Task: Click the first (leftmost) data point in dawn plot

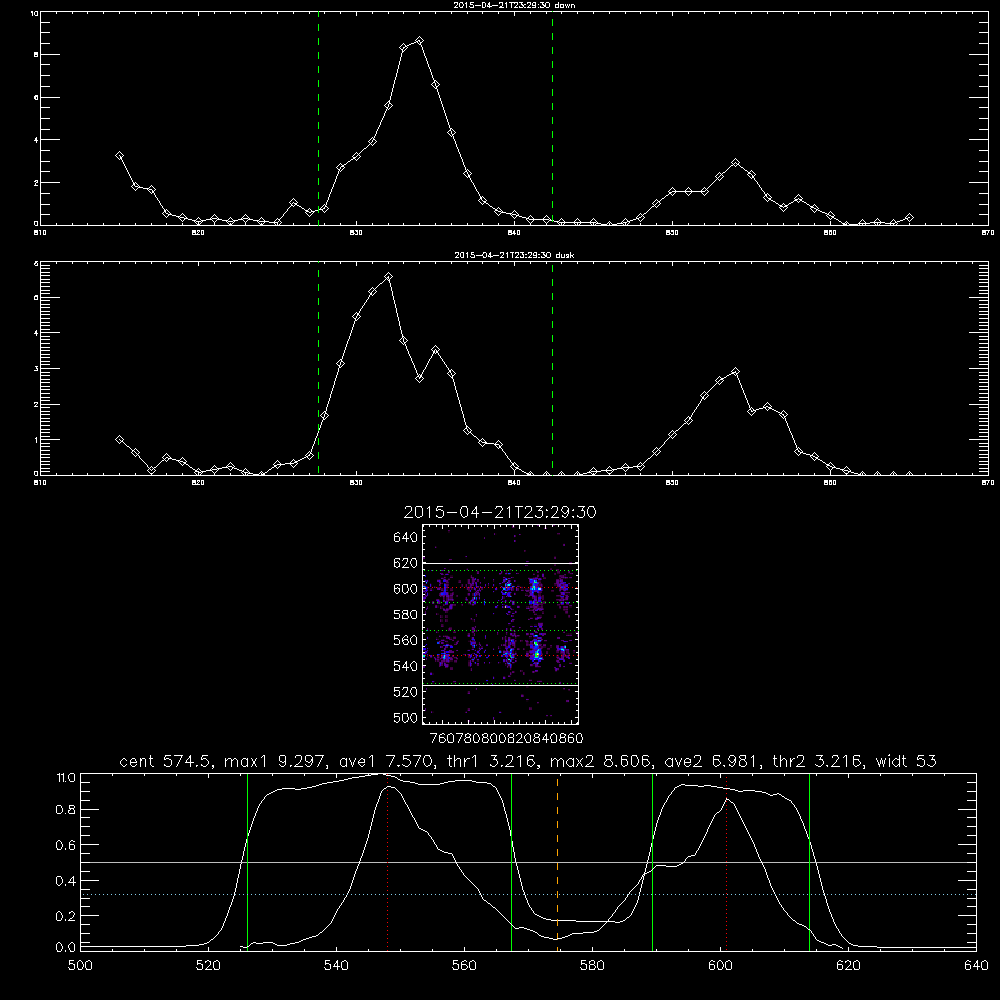Action: point(119,155)
